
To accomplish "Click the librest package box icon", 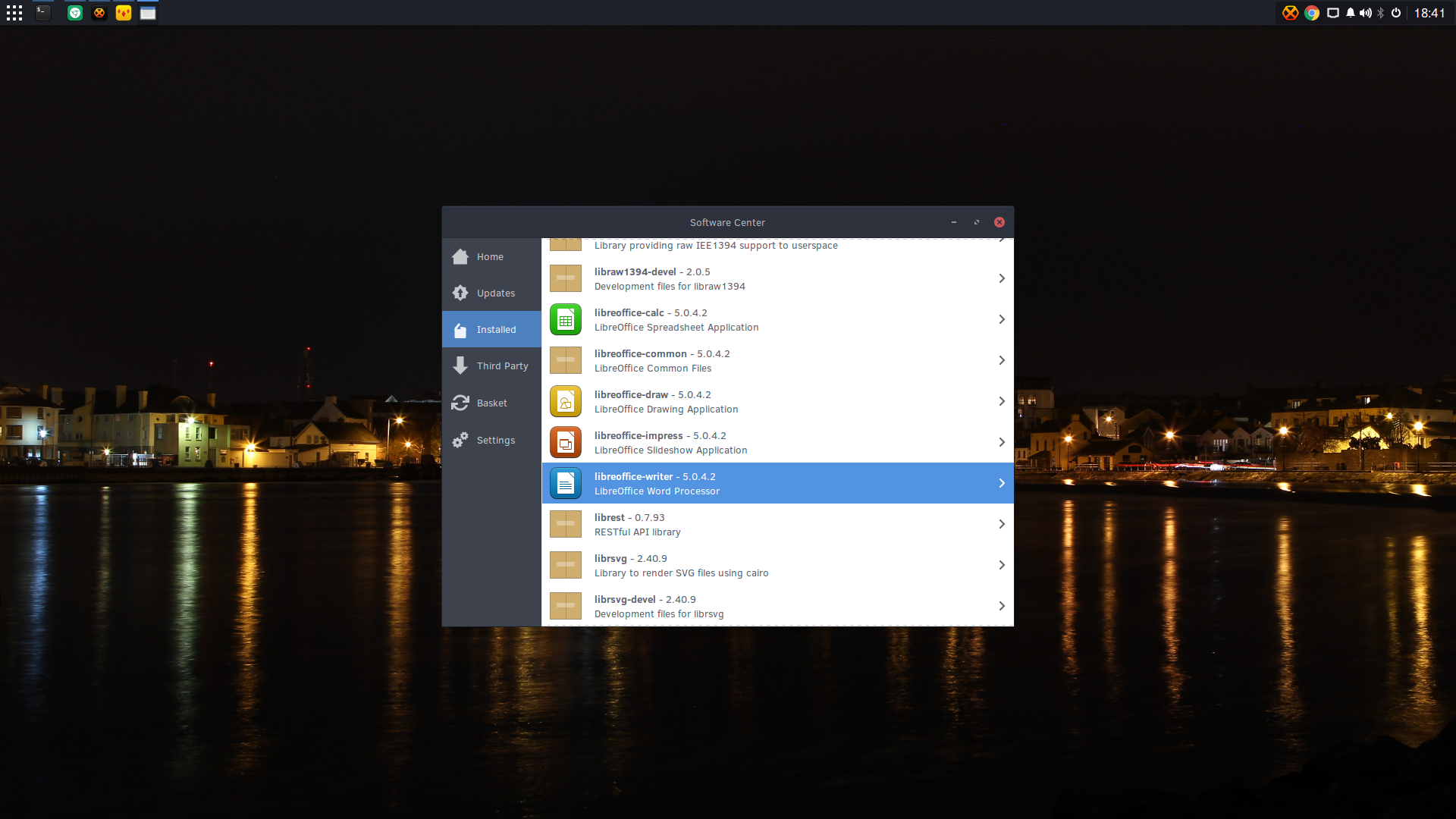I will coord(566,524).
